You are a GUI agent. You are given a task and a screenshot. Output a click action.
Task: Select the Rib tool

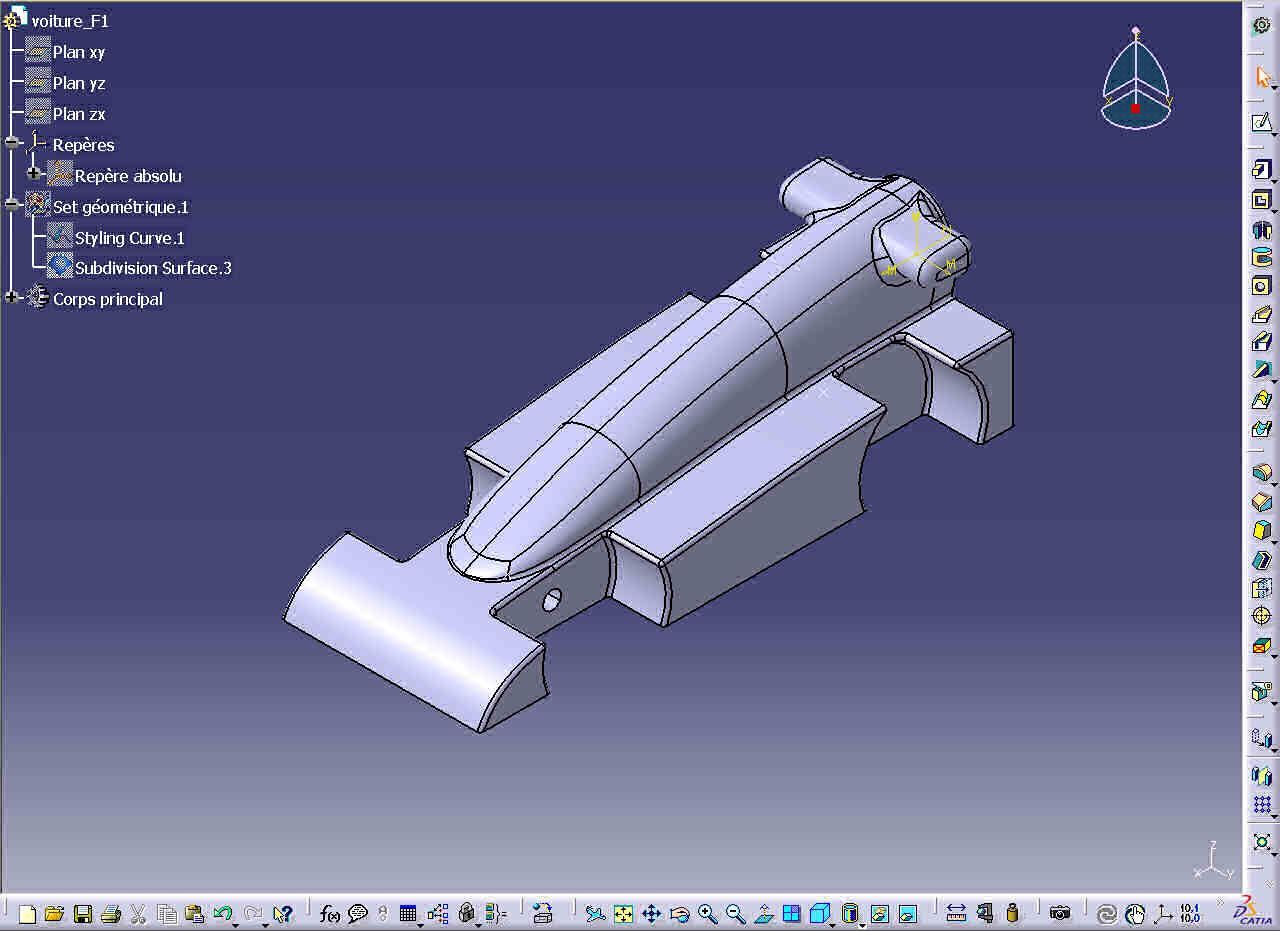click(x=1261, y=314)
